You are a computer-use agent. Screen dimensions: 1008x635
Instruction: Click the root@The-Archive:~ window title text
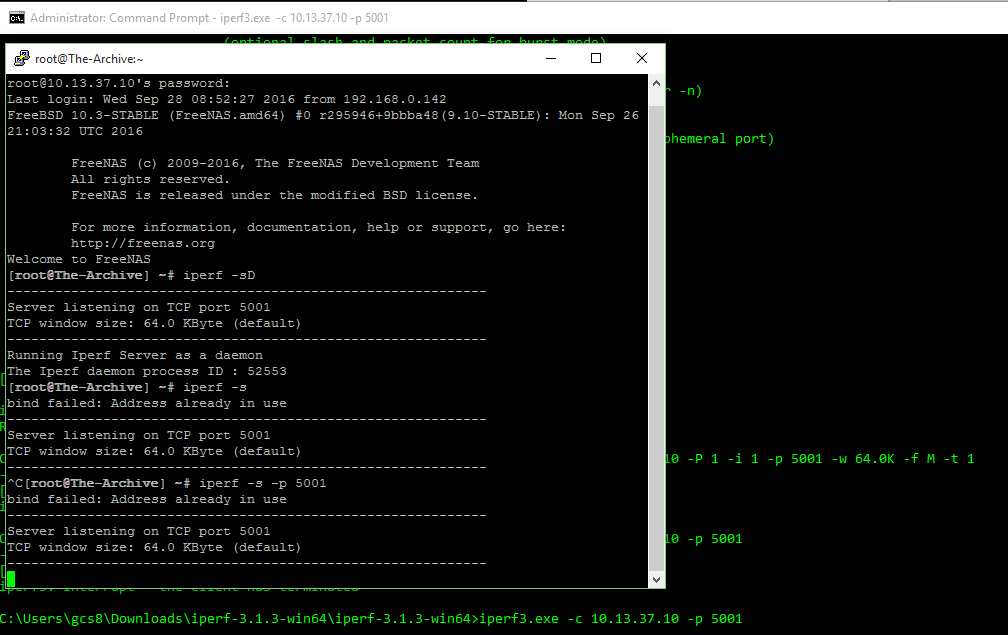pos(89,59)
